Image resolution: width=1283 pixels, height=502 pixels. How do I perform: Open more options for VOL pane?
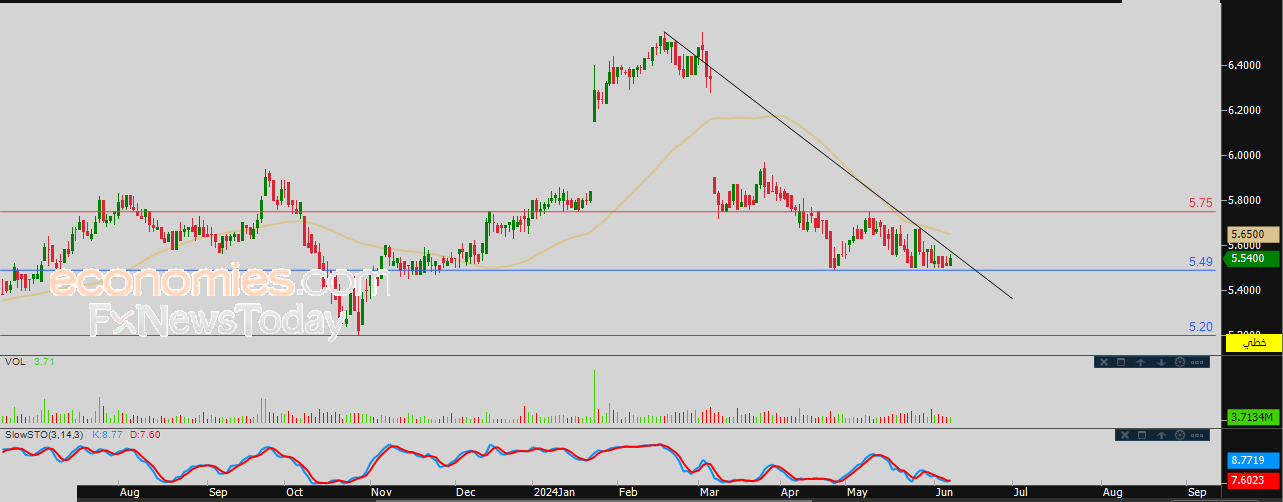point(1198,362)
